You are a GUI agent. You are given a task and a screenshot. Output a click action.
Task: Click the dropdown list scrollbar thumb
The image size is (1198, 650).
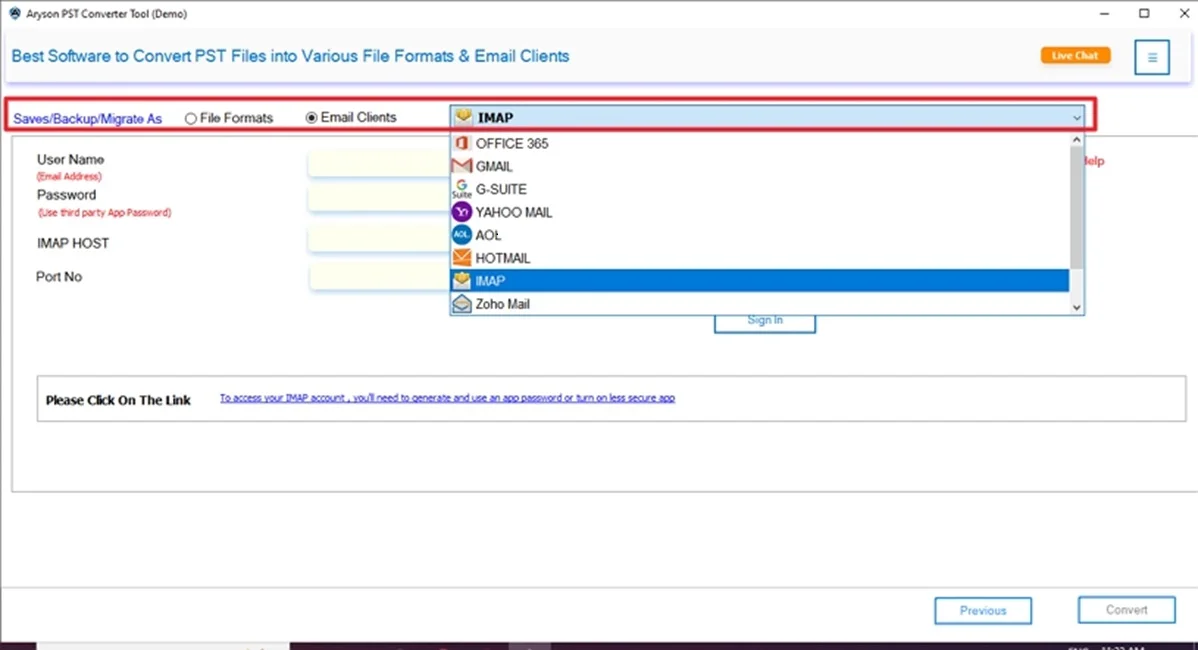[x=1076, y=208]
